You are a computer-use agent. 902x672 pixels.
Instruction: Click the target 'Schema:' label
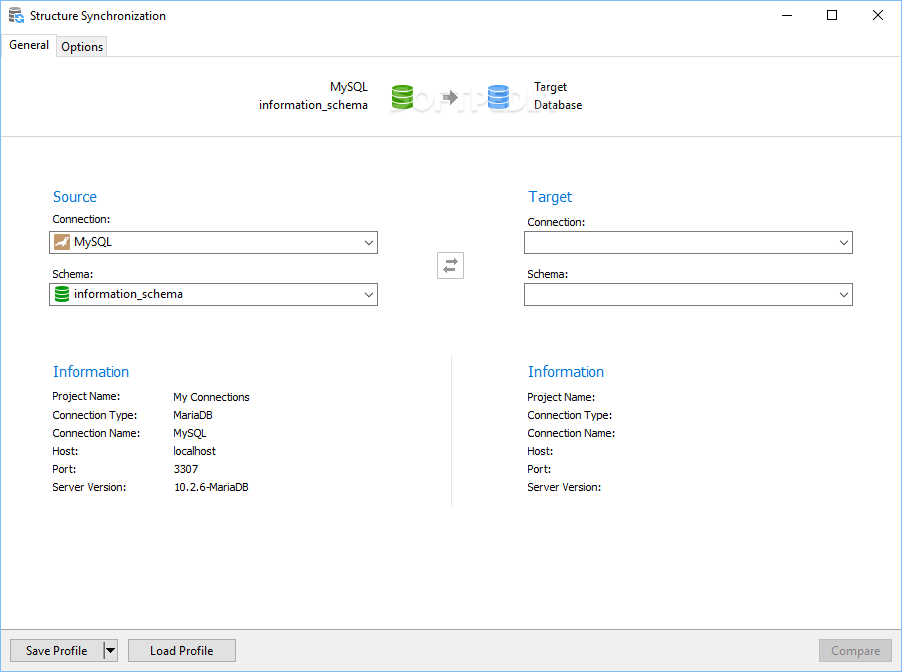548,274
